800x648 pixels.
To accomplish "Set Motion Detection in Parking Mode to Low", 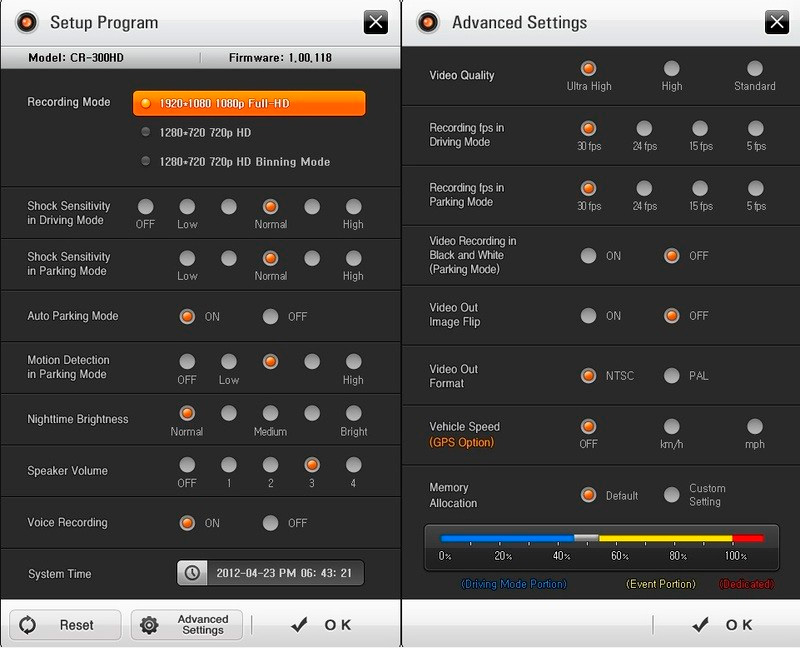I will click(229, 362).
